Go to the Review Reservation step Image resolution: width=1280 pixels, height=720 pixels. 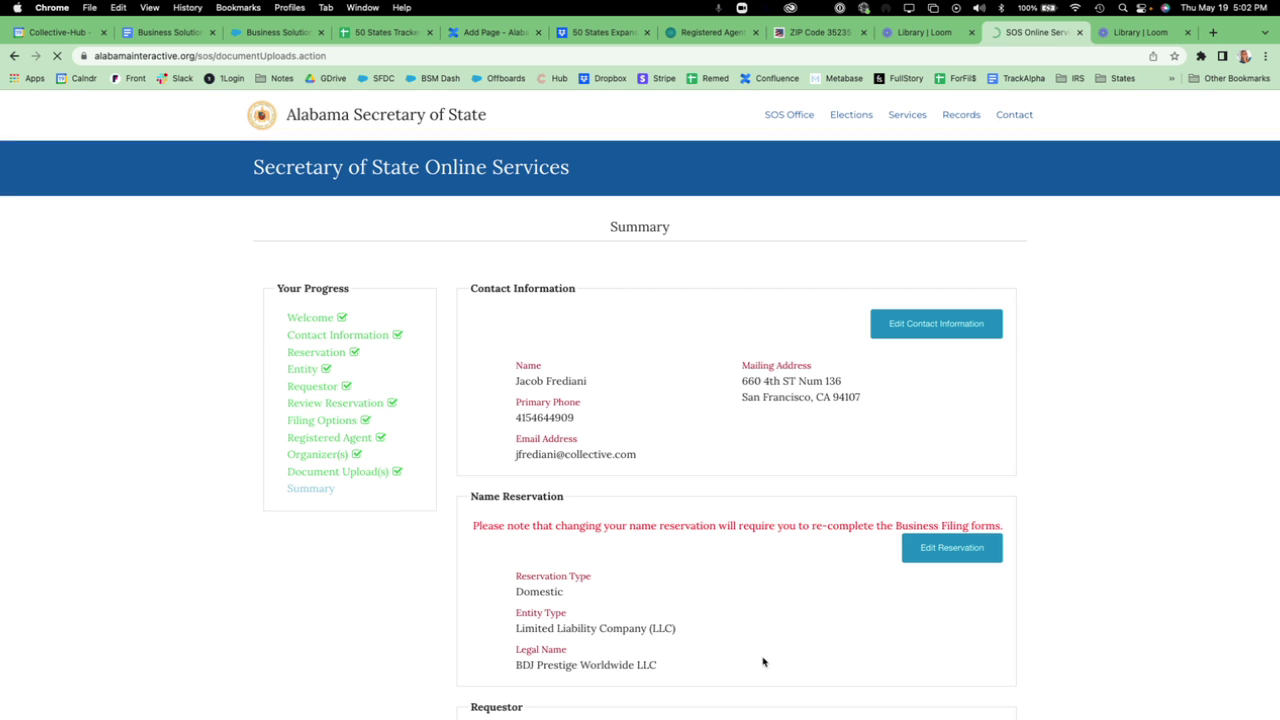(x=335, y=403)
